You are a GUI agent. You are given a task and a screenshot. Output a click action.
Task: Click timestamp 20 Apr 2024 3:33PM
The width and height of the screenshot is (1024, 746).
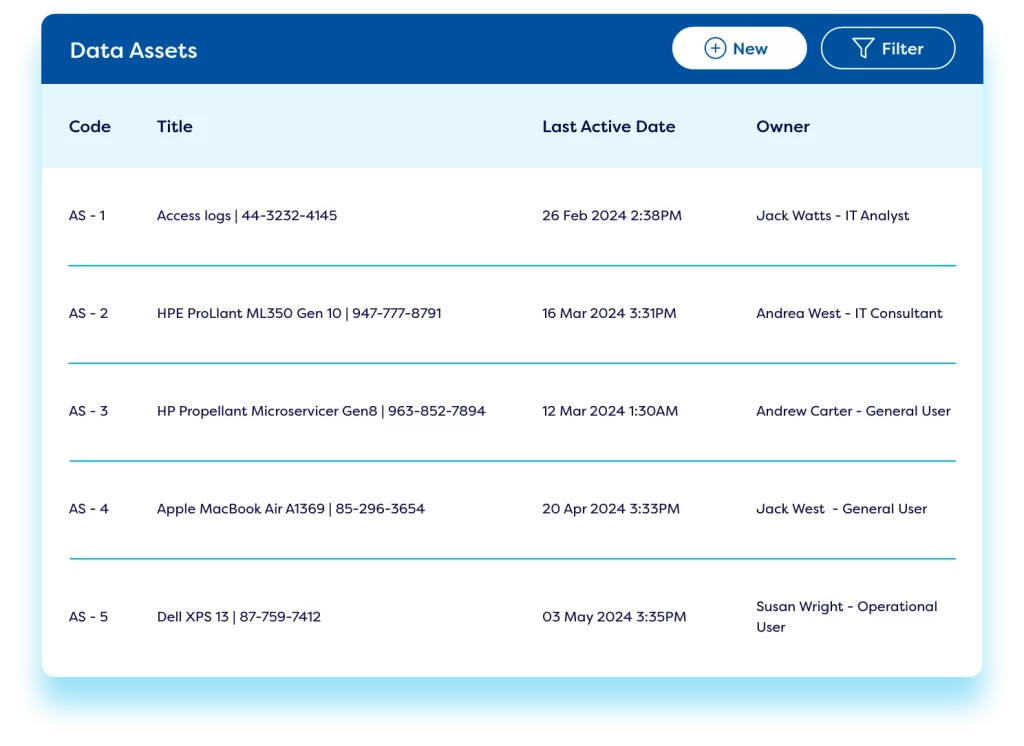tap(611, 509)
